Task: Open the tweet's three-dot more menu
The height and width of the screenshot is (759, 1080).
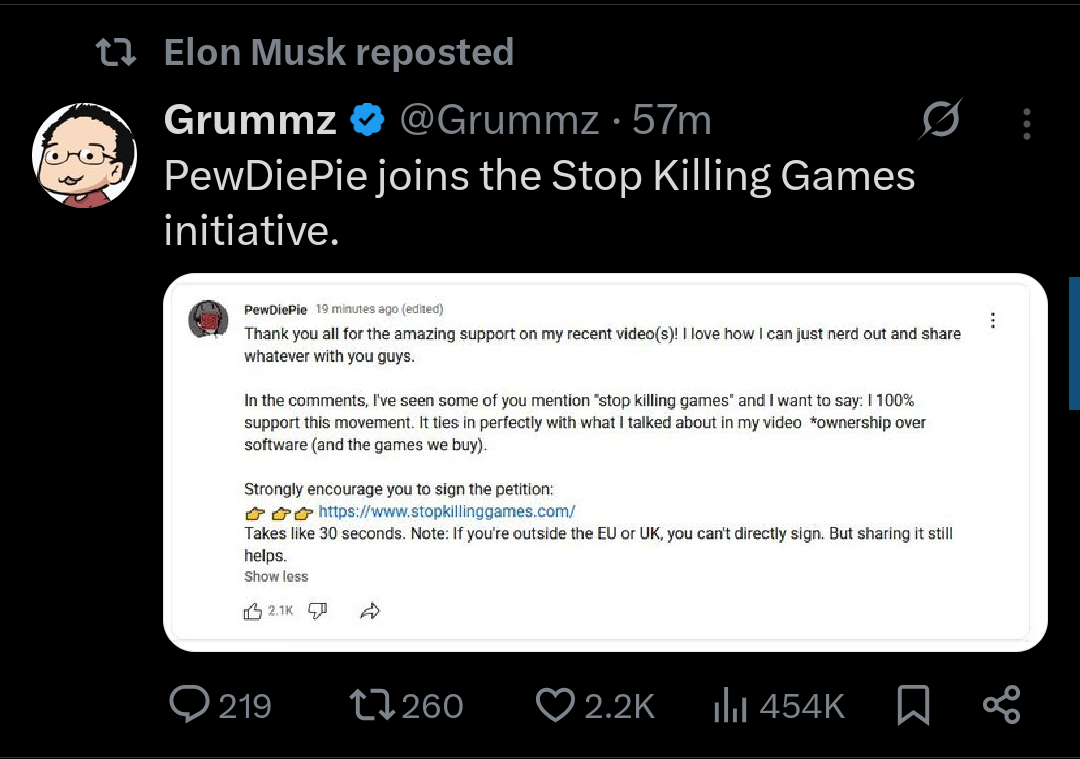Action: pyautogui.click(x=1026, y=124)
